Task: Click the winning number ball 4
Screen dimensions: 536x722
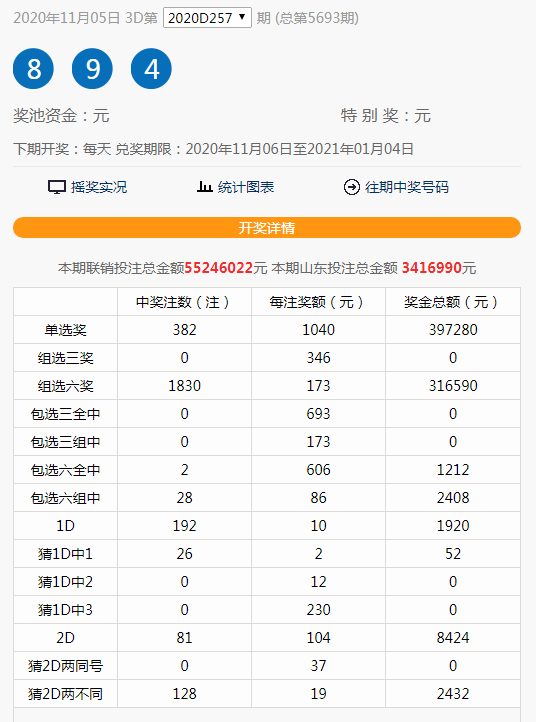Action: [x=151, y=69]
